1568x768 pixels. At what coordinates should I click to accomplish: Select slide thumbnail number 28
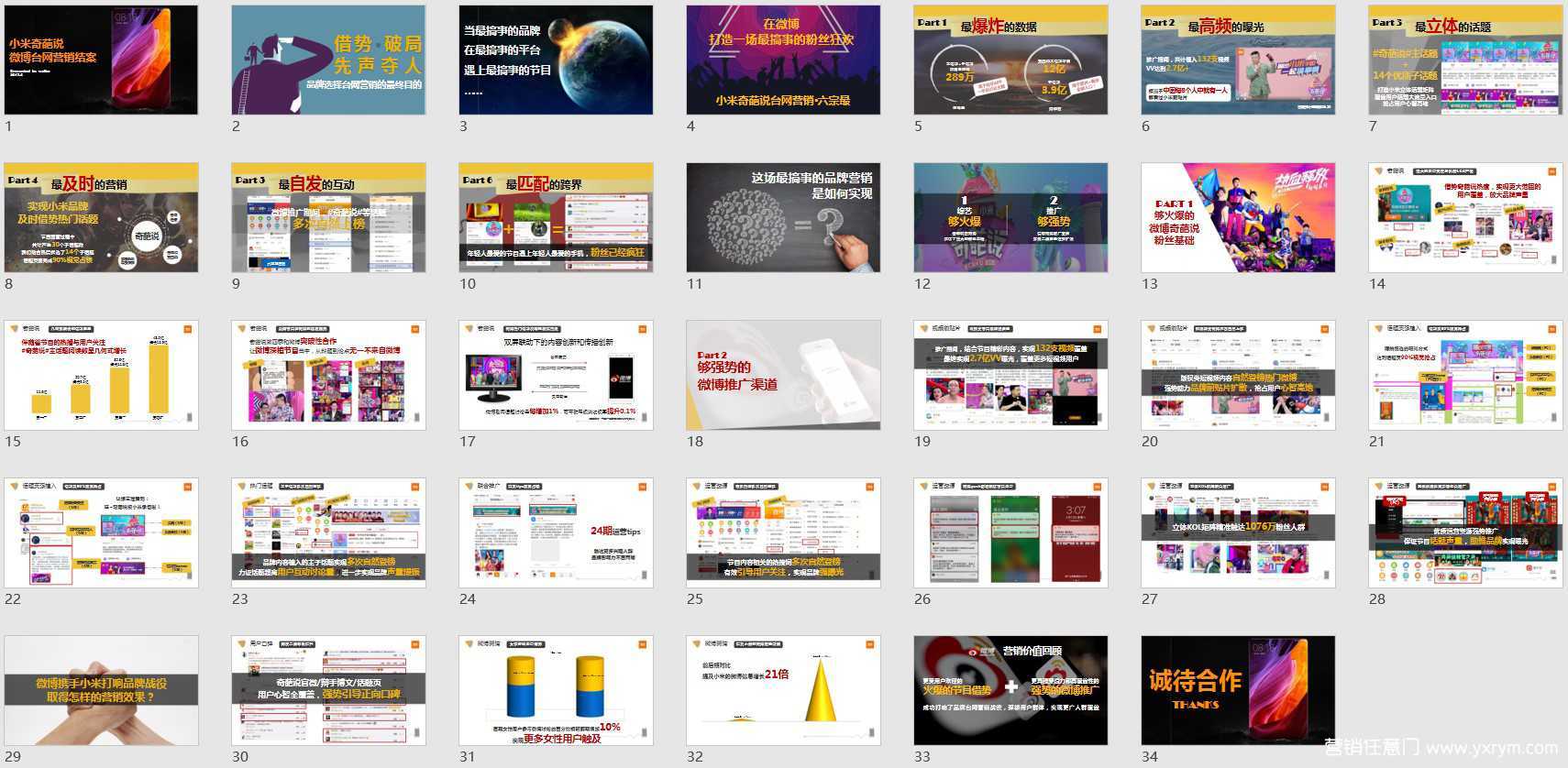tap(1465, 532)
